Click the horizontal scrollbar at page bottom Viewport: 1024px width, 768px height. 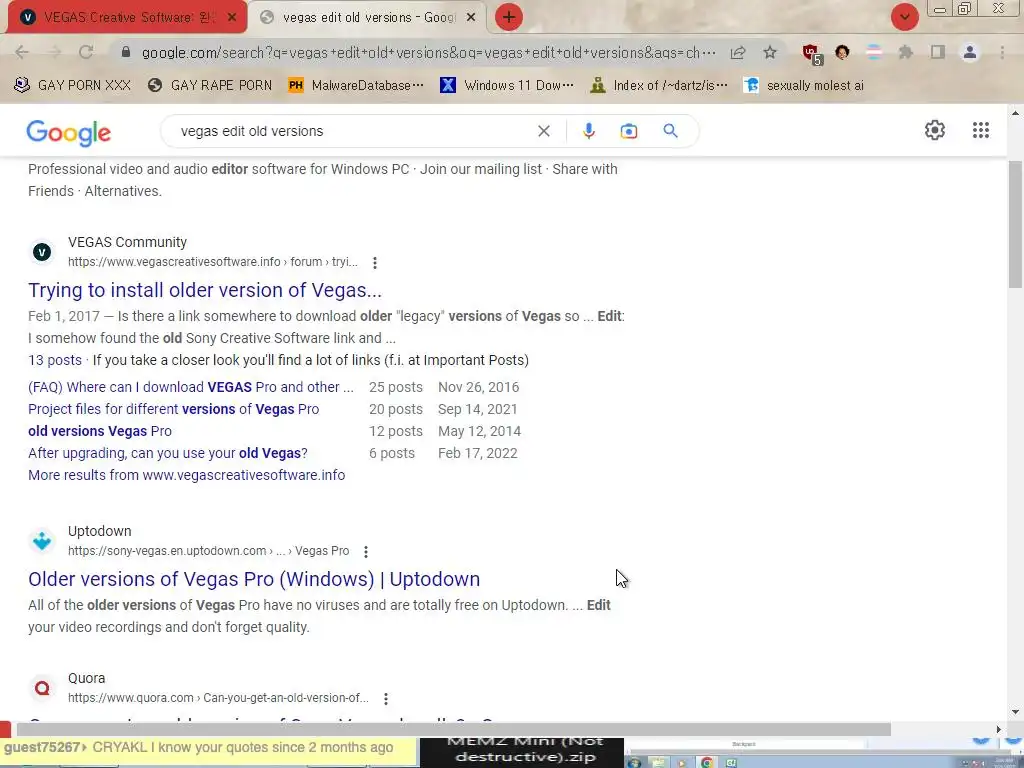(453, 729)
